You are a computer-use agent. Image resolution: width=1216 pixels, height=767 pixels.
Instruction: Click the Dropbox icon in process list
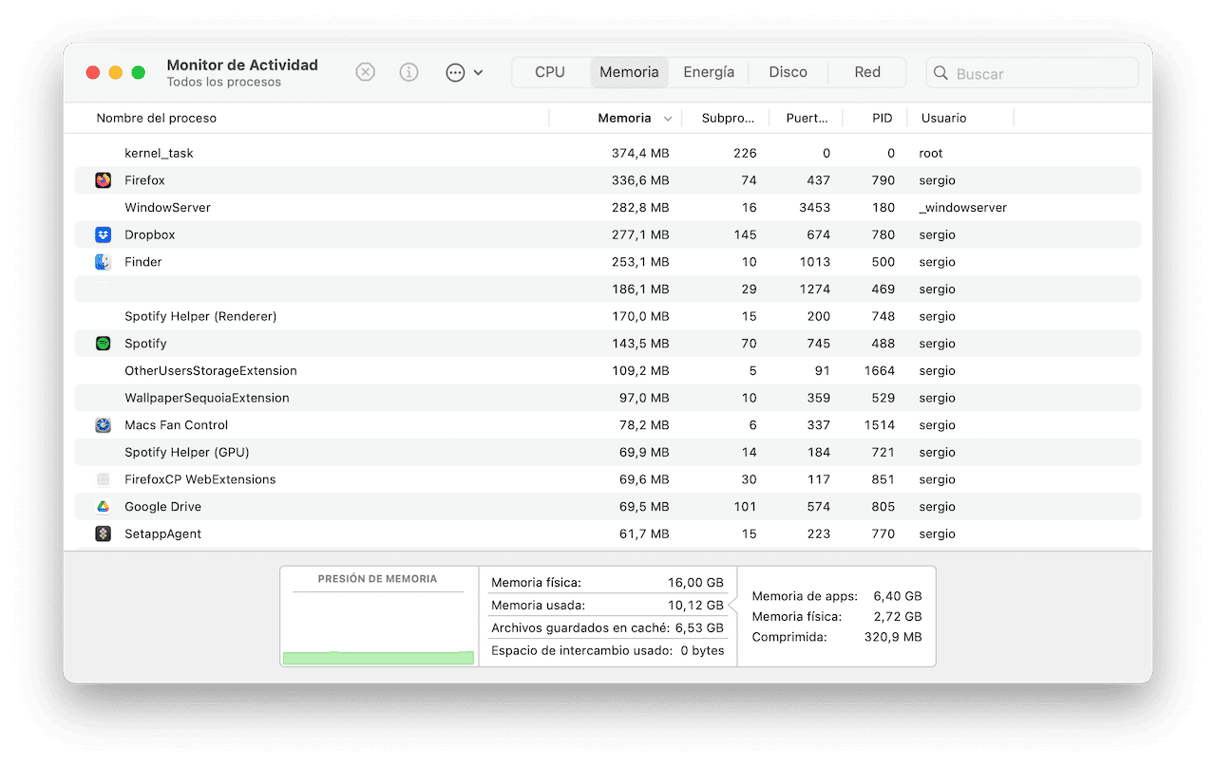click(x=103, y=235)
